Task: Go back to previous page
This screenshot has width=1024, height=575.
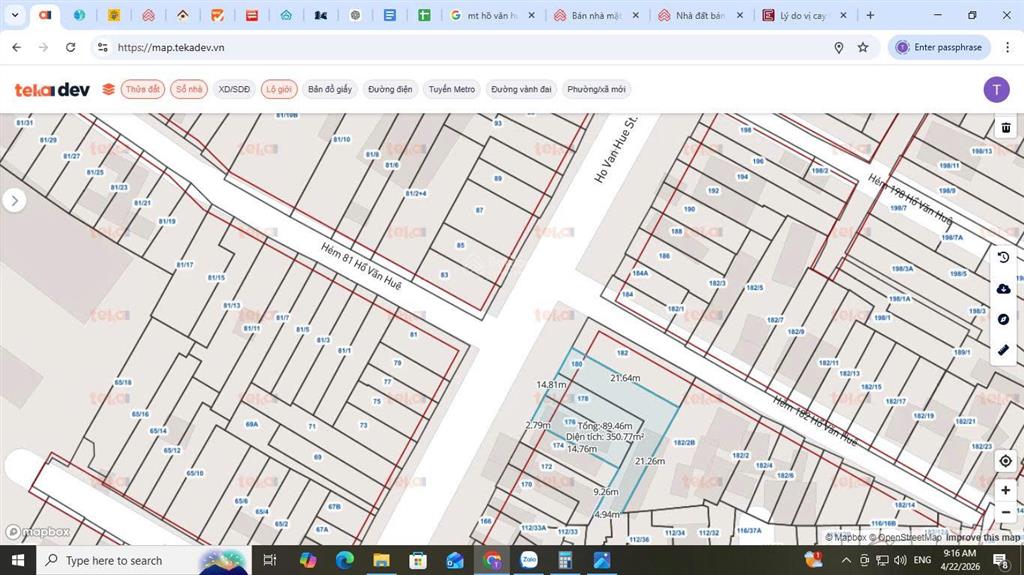Action: (x=17, y=47)
